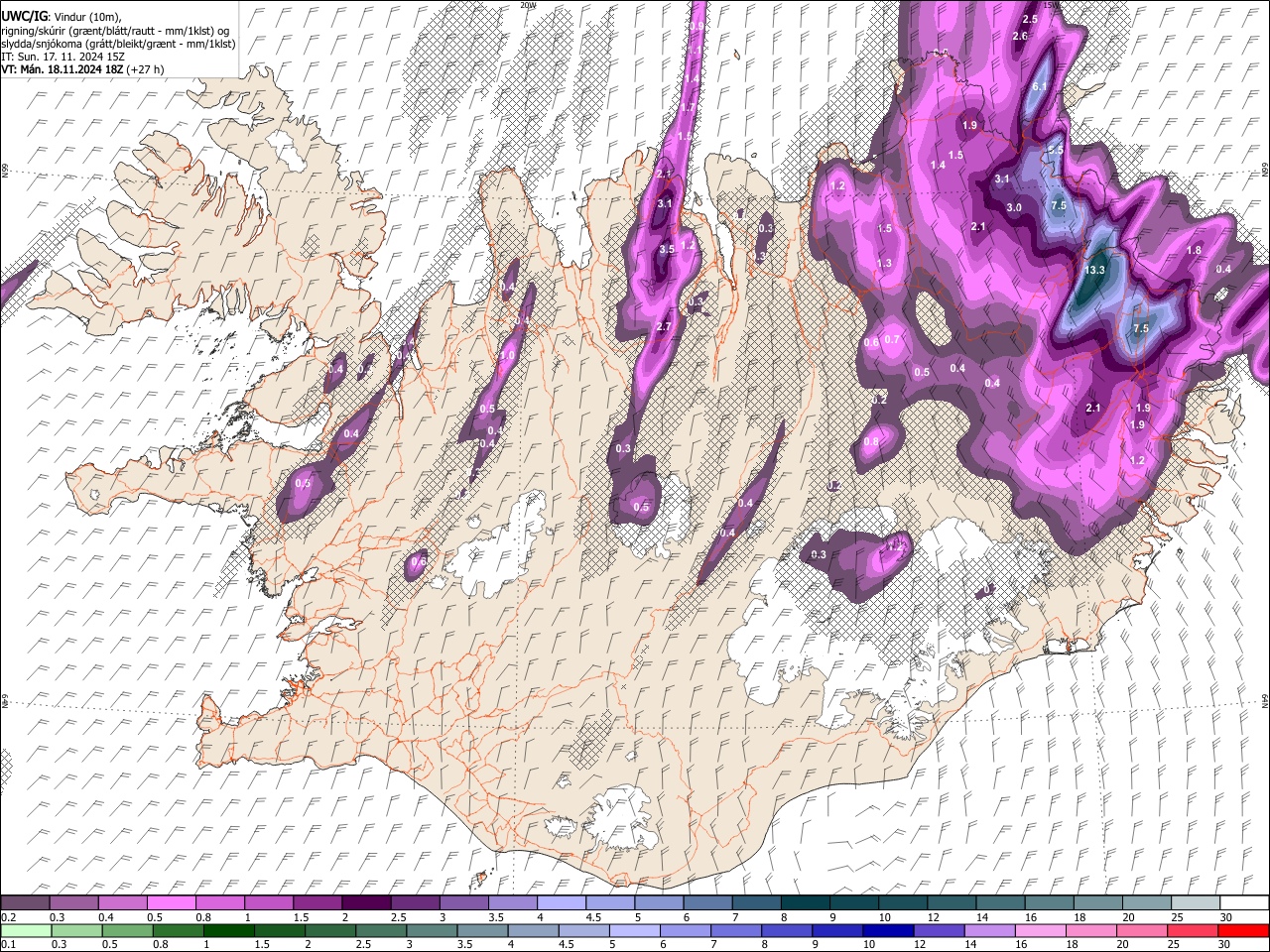Image resolution: width=1270 pixels, height=952 pixels.
Task: Click the 2.6 value near the 15W line
Action: [x=1020, y=37]
